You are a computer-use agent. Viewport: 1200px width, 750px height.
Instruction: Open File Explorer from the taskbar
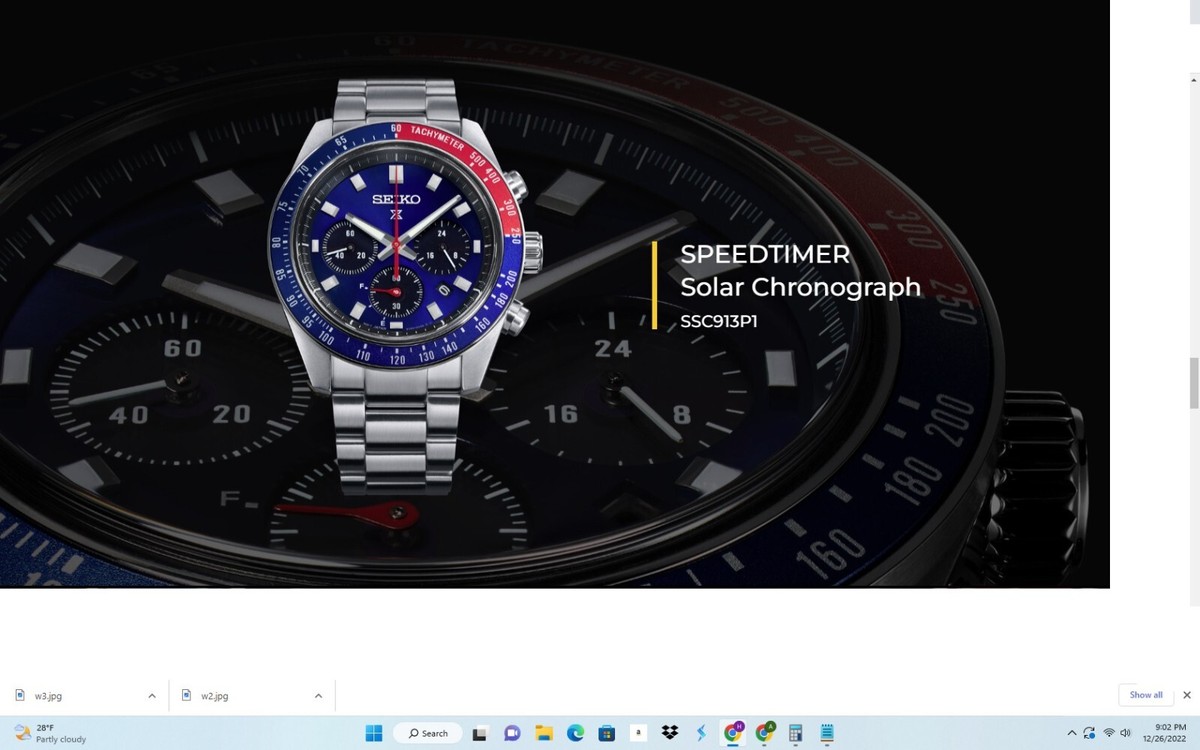tap(543, 733)
